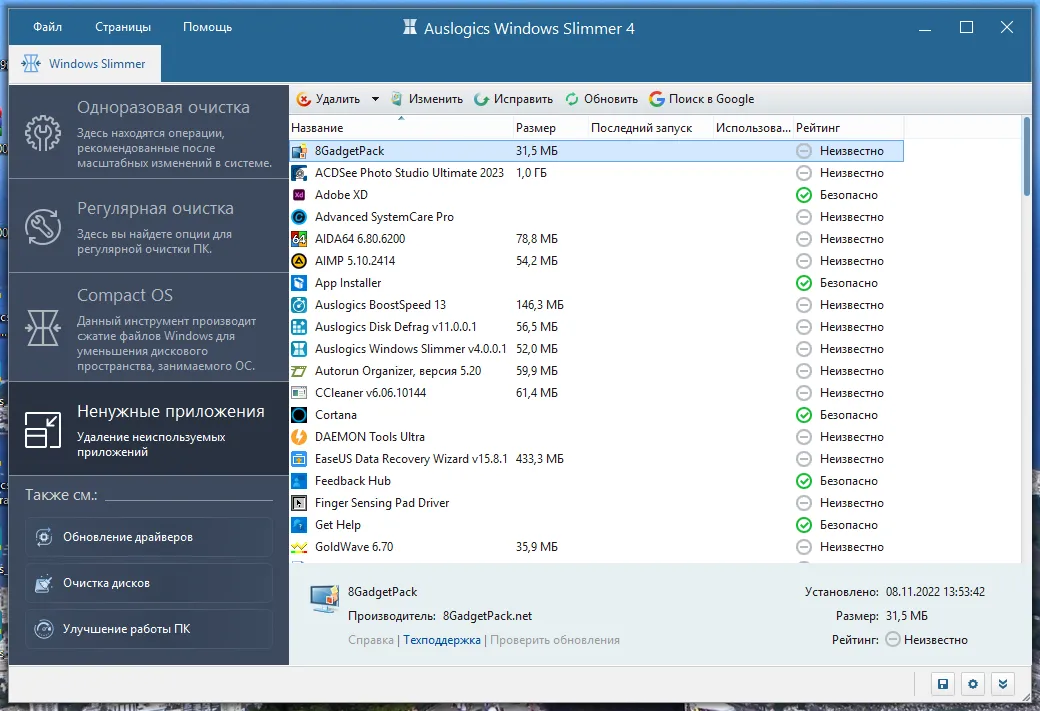Image resolution: width=1040 pixels, height=711 pixels.
Task: Click the Auslogics logo in the title bar
Action: point(410,27)
